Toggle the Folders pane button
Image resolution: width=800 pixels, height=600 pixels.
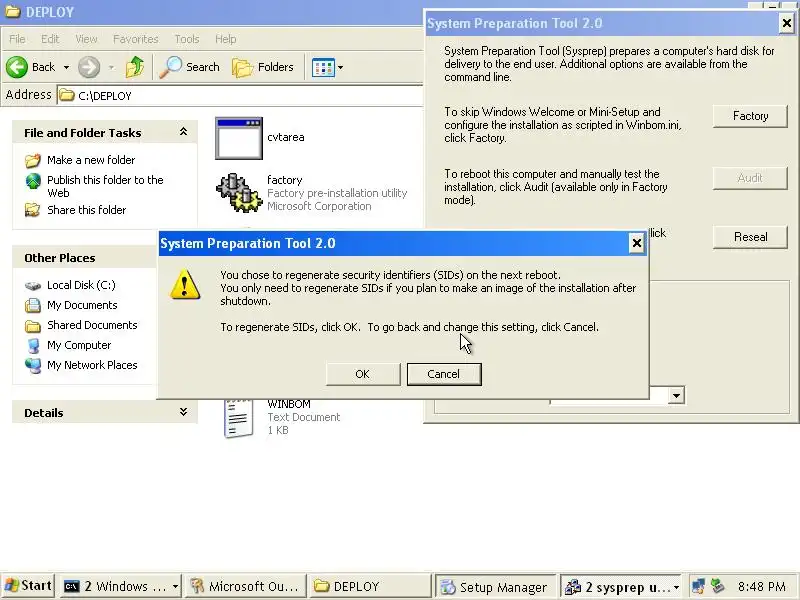[263, 67]
